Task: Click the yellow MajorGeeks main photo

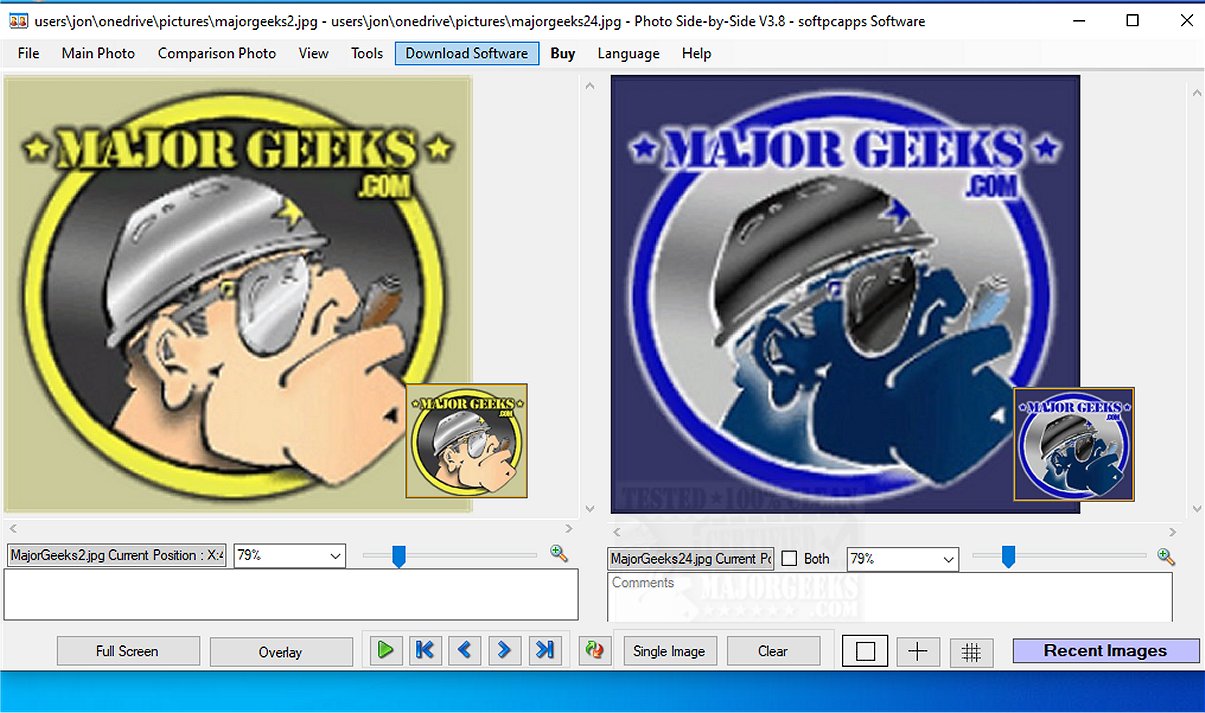Action: [x=238, y=294]
